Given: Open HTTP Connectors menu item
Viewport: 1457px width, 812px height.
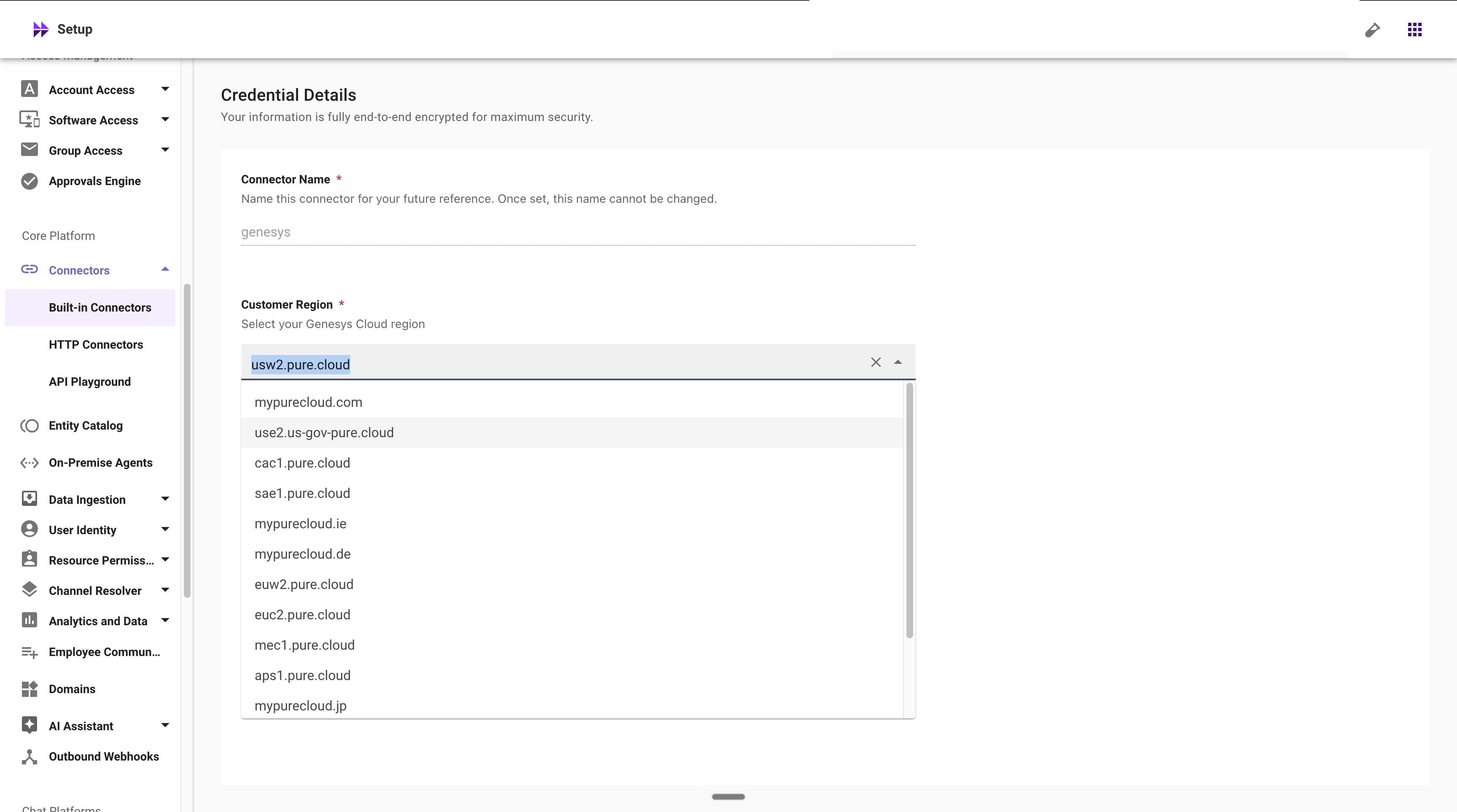Looking at the screenshot, I should coord(91,344).
